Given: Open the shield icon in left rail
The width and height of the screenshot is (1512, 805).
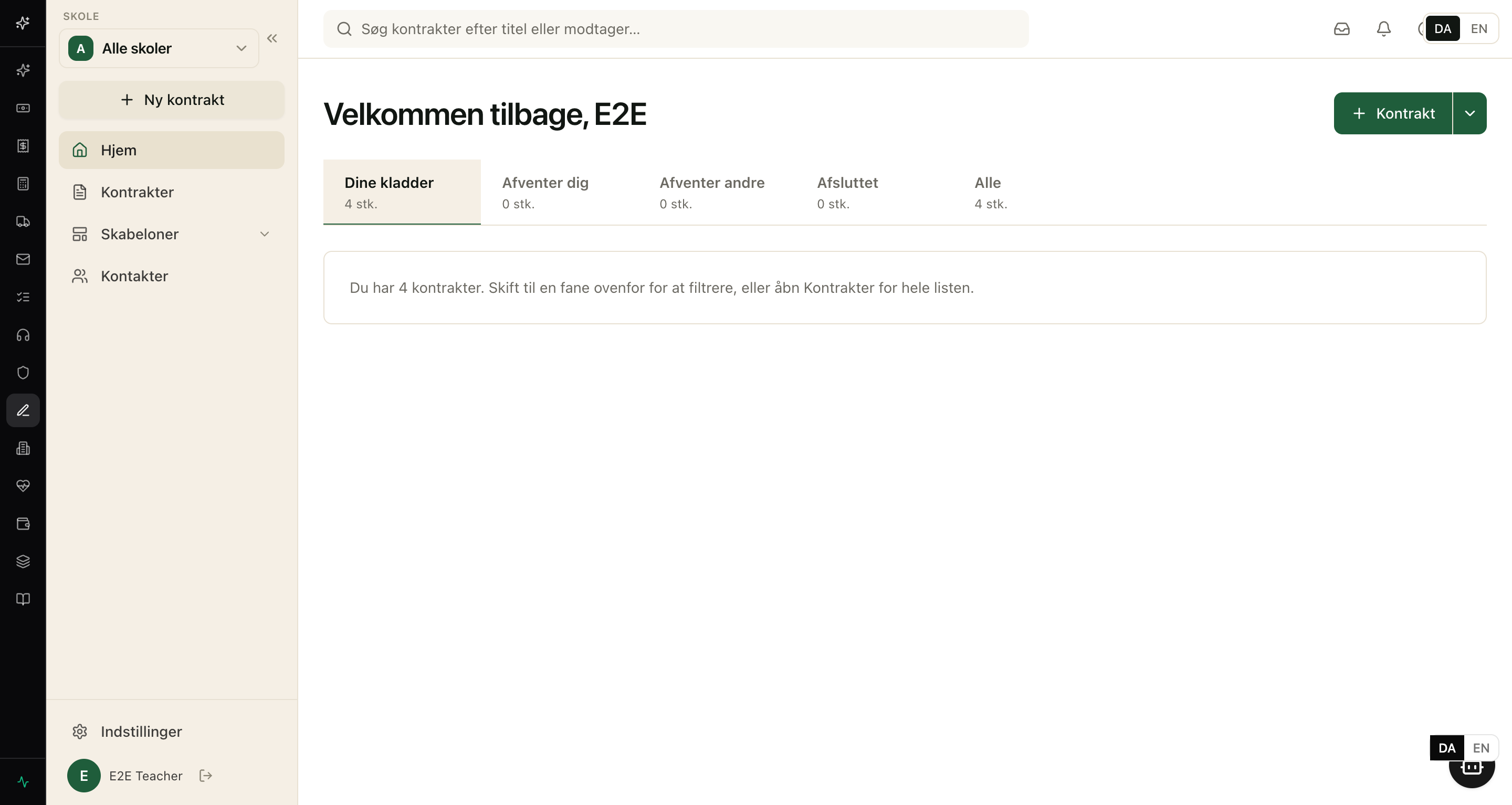Looking at the screenshot, I should coord(23,373).
